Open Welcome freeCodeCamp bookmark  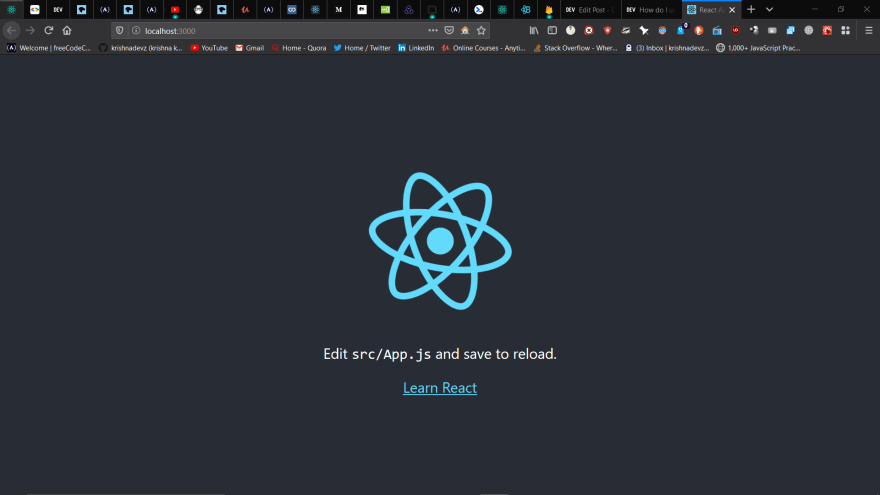pos(49,48)
